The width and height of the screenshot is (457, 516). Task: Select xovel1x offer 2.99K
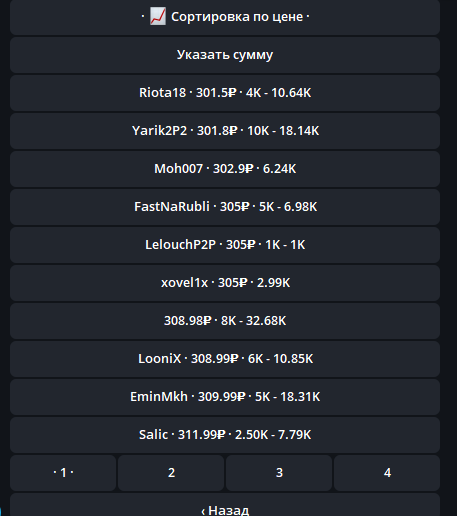[225, 283]
